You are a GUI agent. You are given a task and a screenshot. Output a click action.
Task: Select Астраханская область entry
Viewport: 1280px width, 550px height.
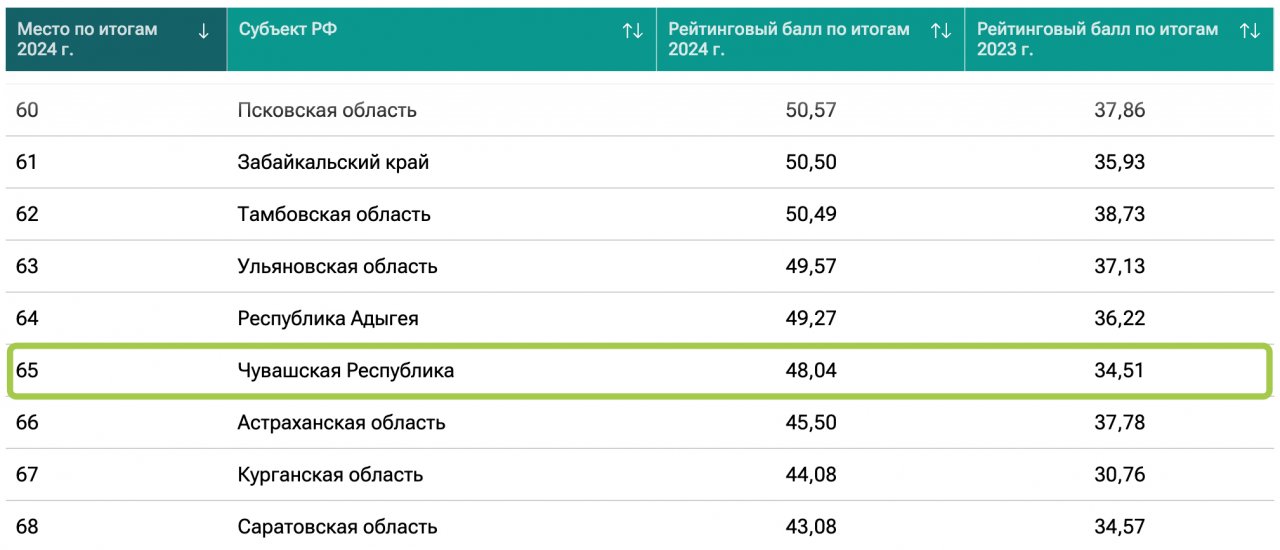tap(341, 423)
